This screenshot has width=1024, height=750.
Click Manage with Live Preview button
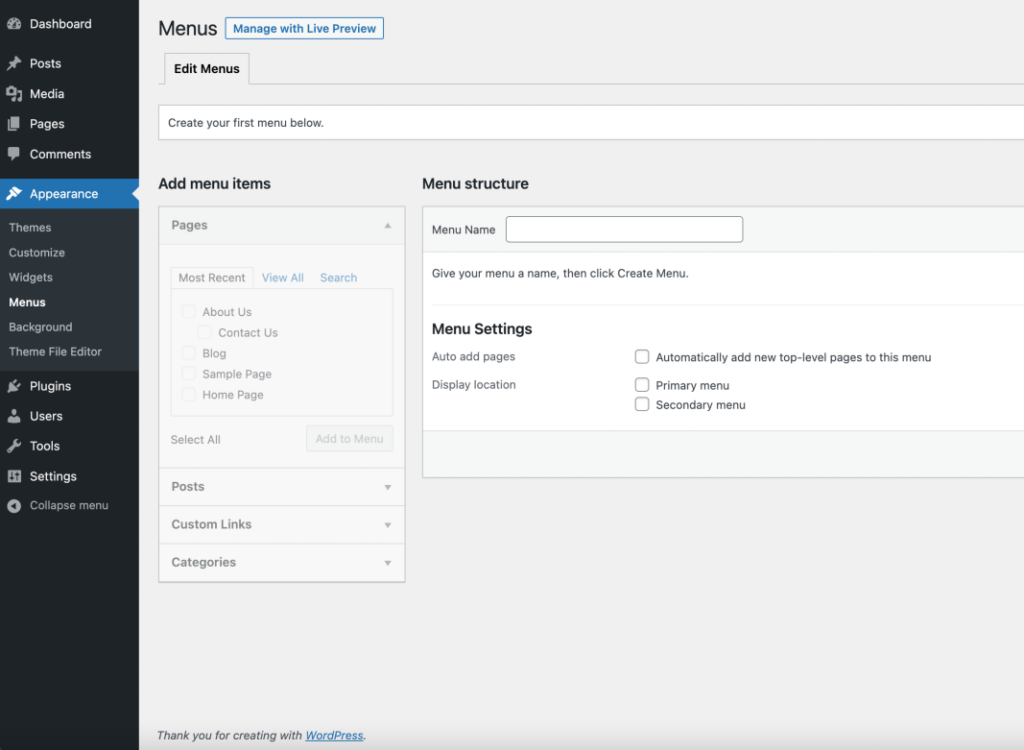coord(304,28)
